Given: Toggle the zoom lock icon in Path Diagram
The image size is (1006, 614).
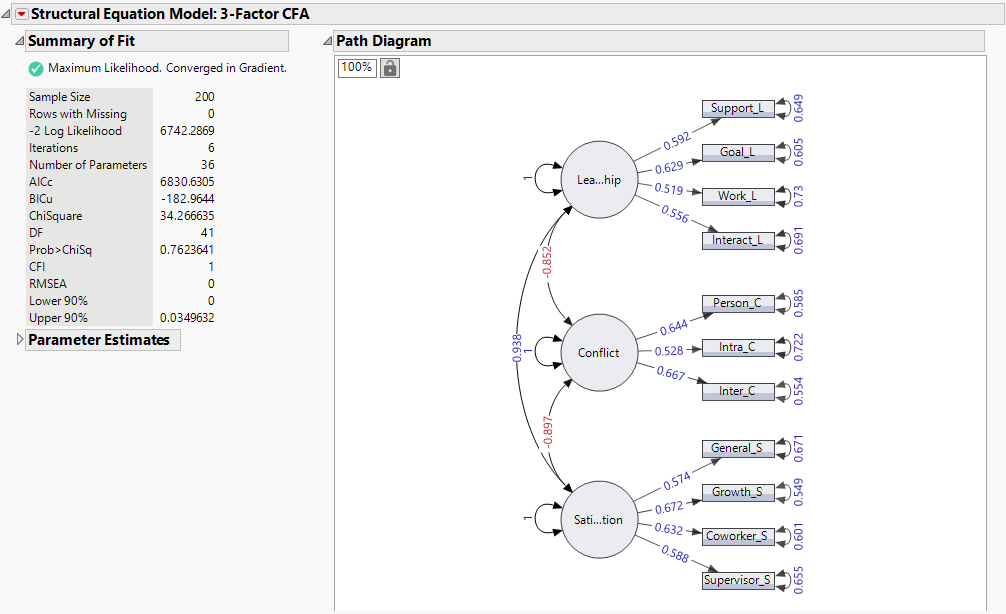Looking at the screenshot, I should click(388, 67).
